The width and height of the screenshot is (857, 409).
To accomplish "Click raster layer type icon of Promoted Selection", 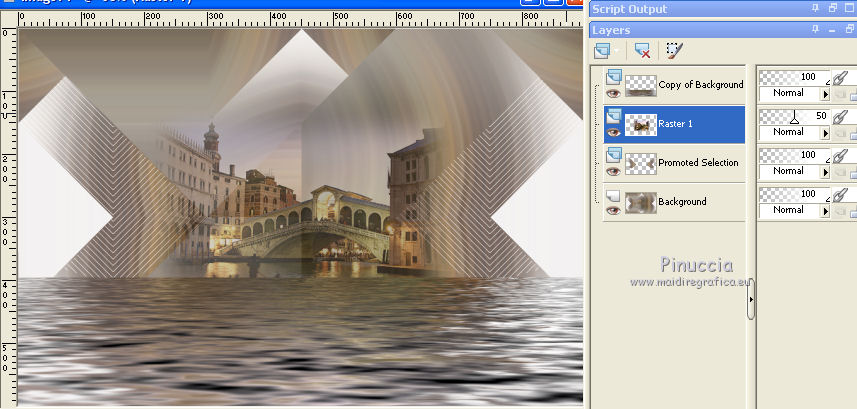I will tap(613, 154).
